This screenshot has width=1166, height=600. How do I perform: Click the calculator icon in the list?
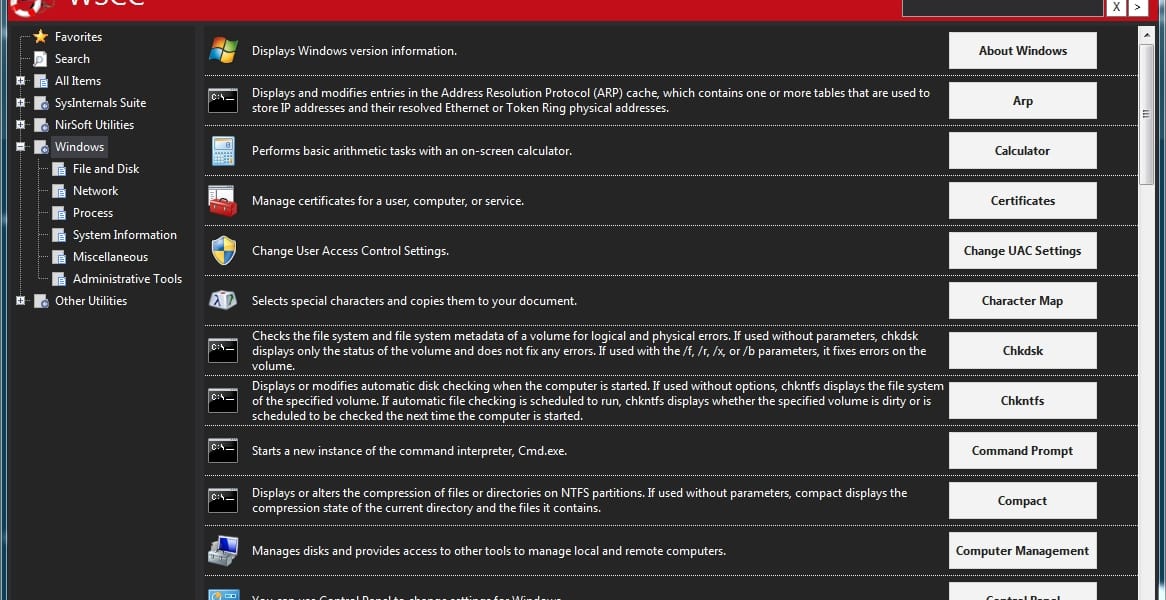(223, 151)
